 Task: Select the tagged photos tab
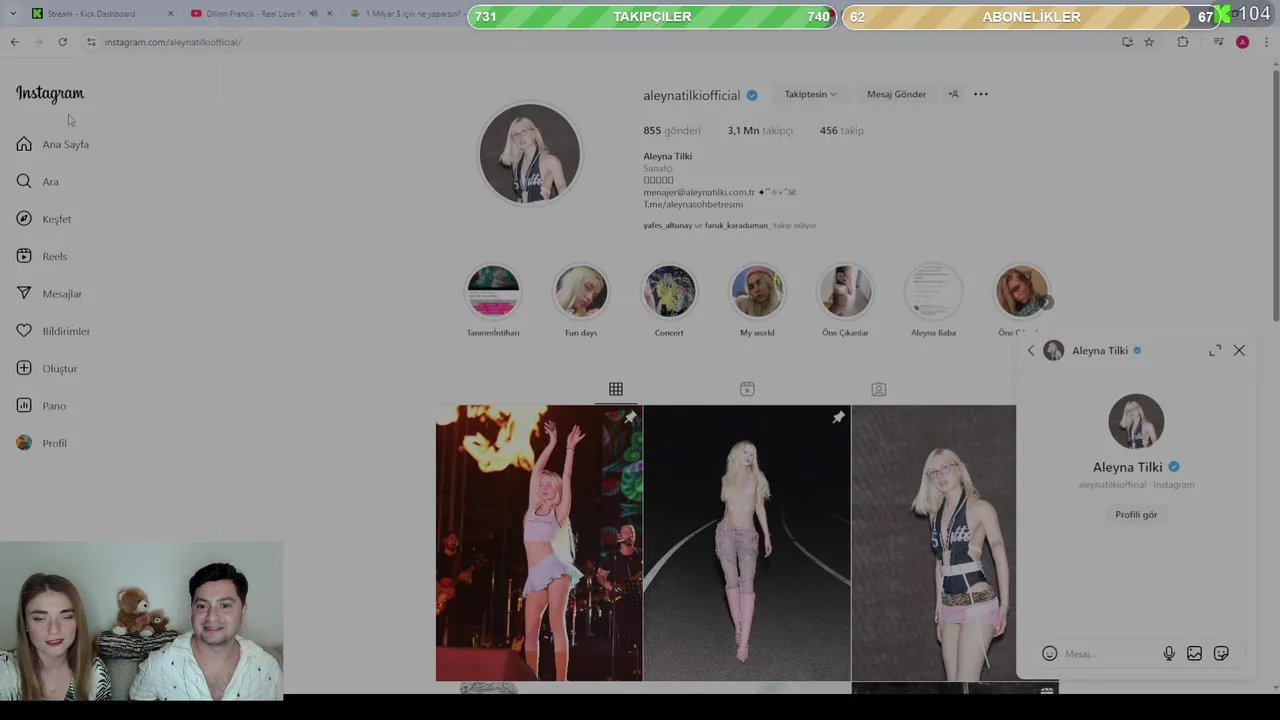[878, 389]
